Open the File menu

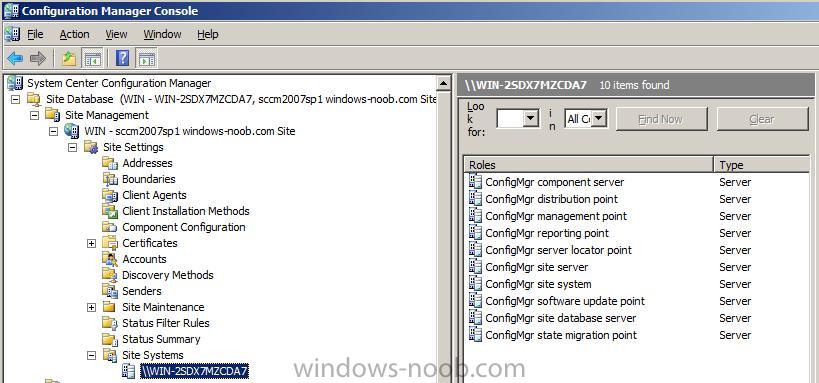coord(36,34)
